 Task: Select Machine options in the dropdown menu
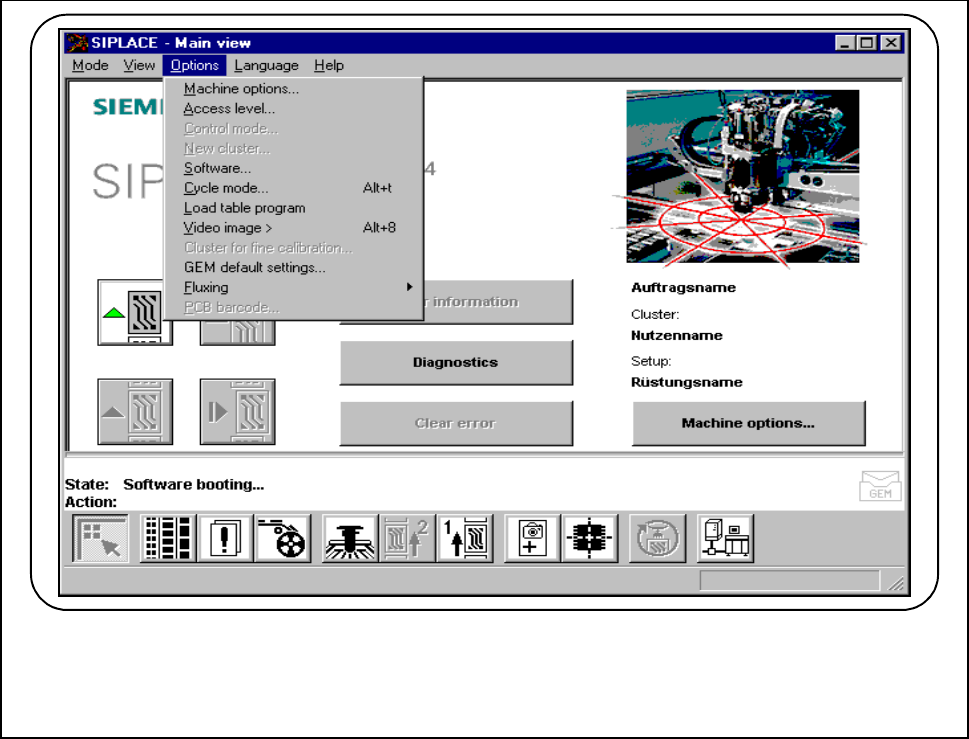(x=241, y=89)
